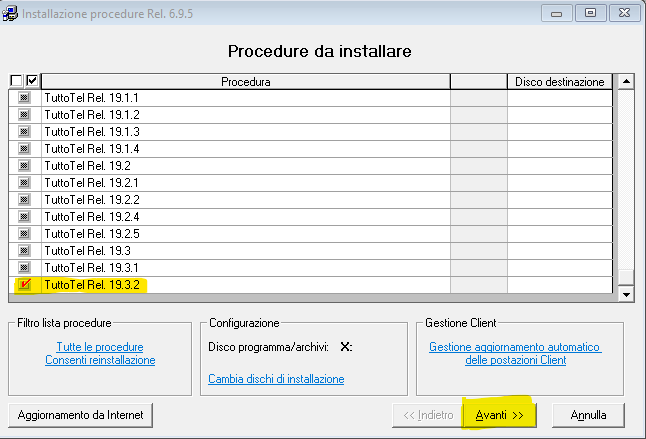Select the row text TuttoTel Rel. 19.1.1

click(91, 98)
